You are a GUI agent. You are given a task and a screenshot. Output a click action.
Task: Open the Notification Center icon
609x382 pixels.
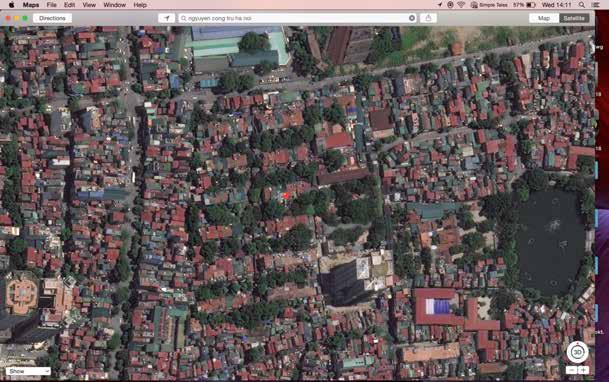[596, 5]
